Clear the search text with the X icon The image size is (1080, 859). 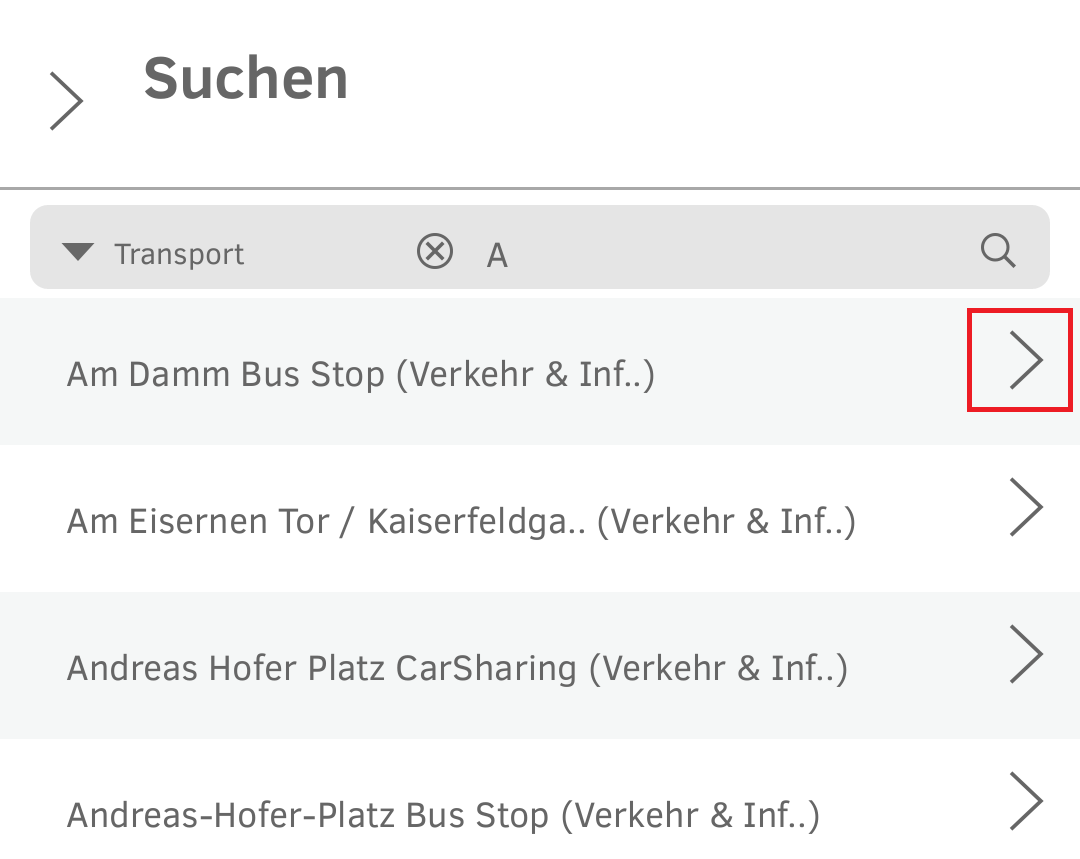point(435,252)
